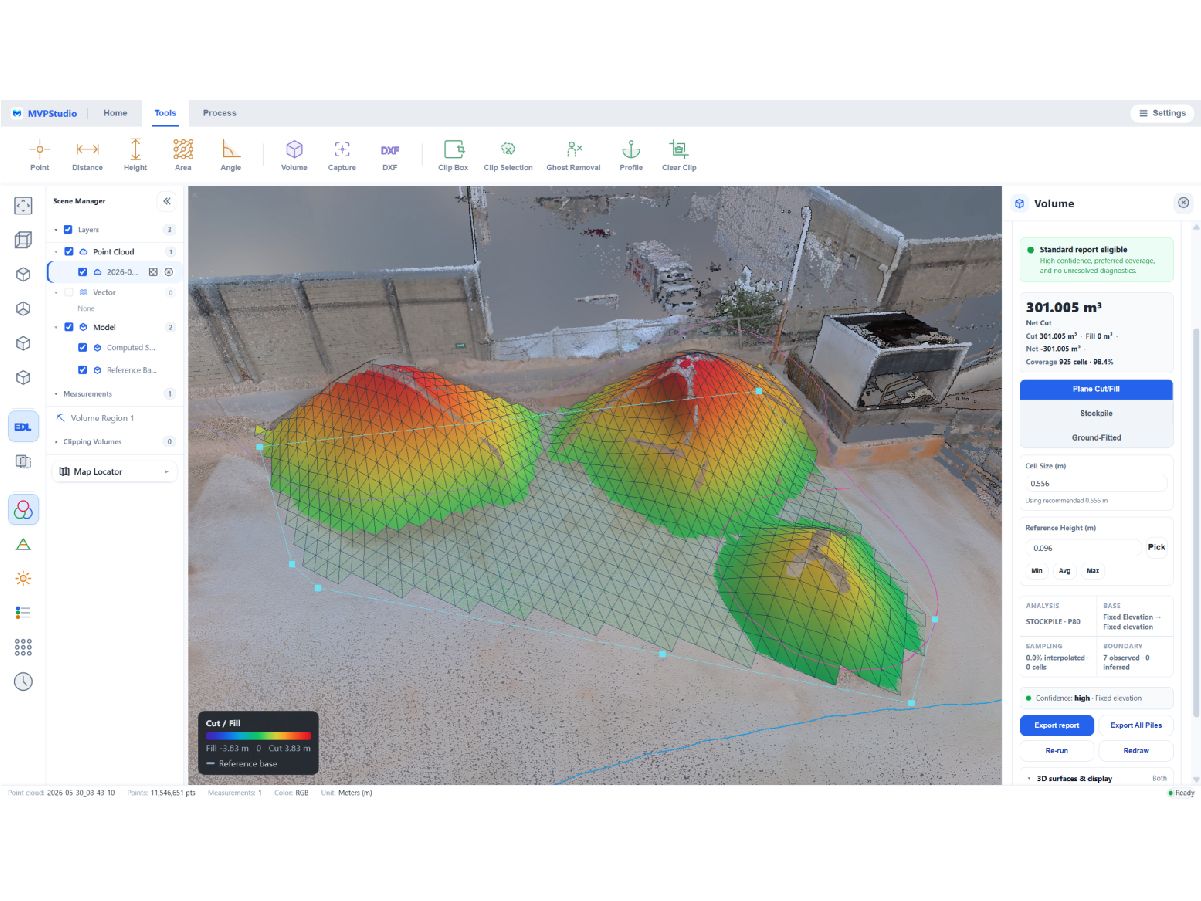Viewport: 1201px width, 901px height.
Task: Collapse the Scene Manager panel
Action: [x=167, y=202]
